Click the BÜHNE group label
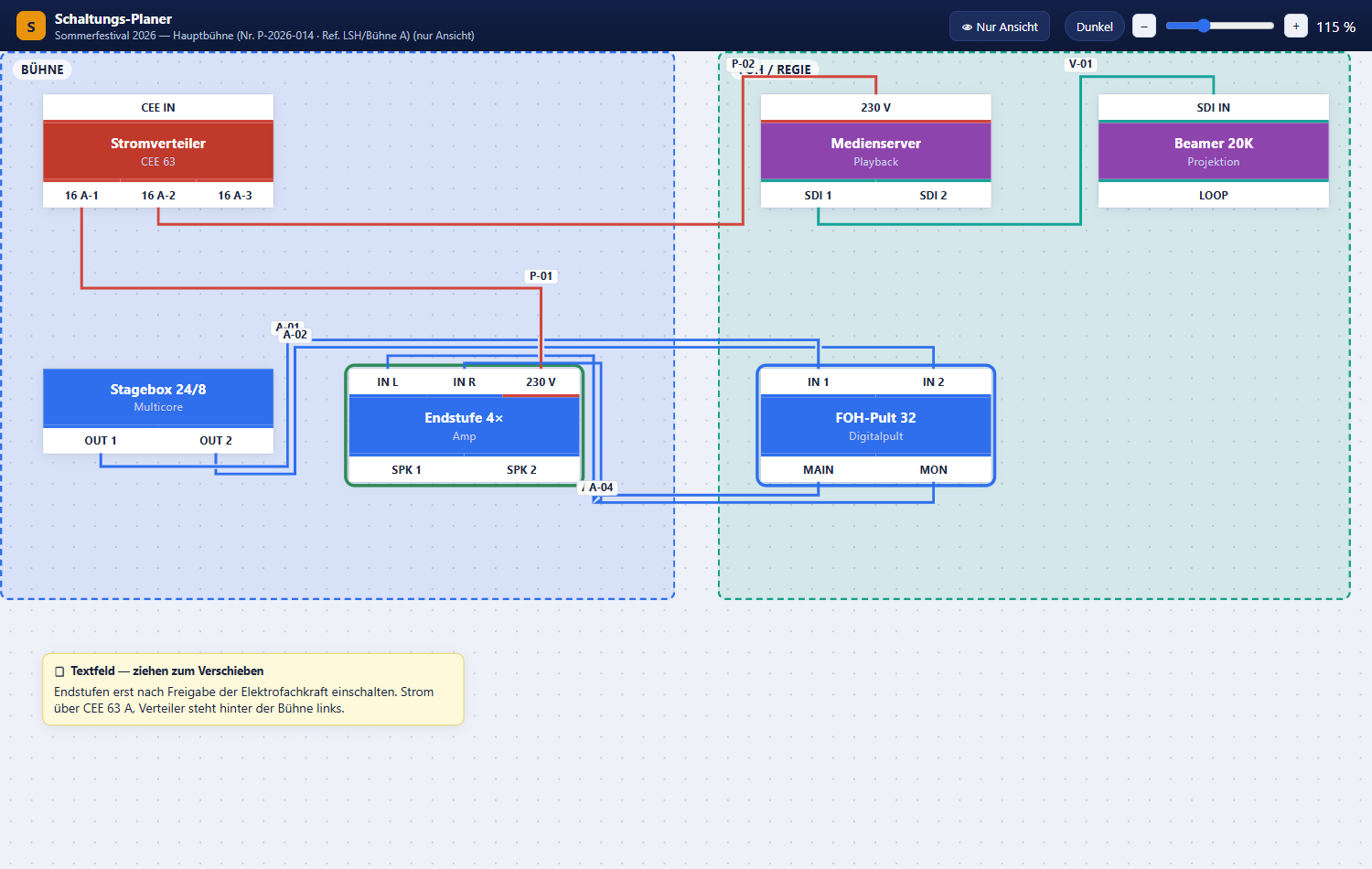The height and width of the screenshot is (869, 1372). 43,70
